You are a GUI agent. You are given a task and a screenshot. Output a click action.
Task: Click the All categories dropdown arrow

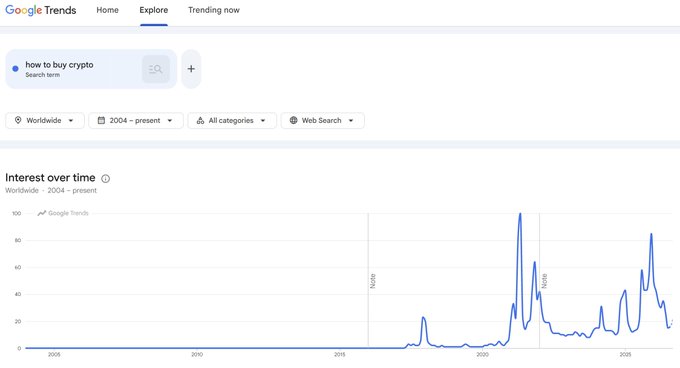pyautogui.click(x=263, y=120)
